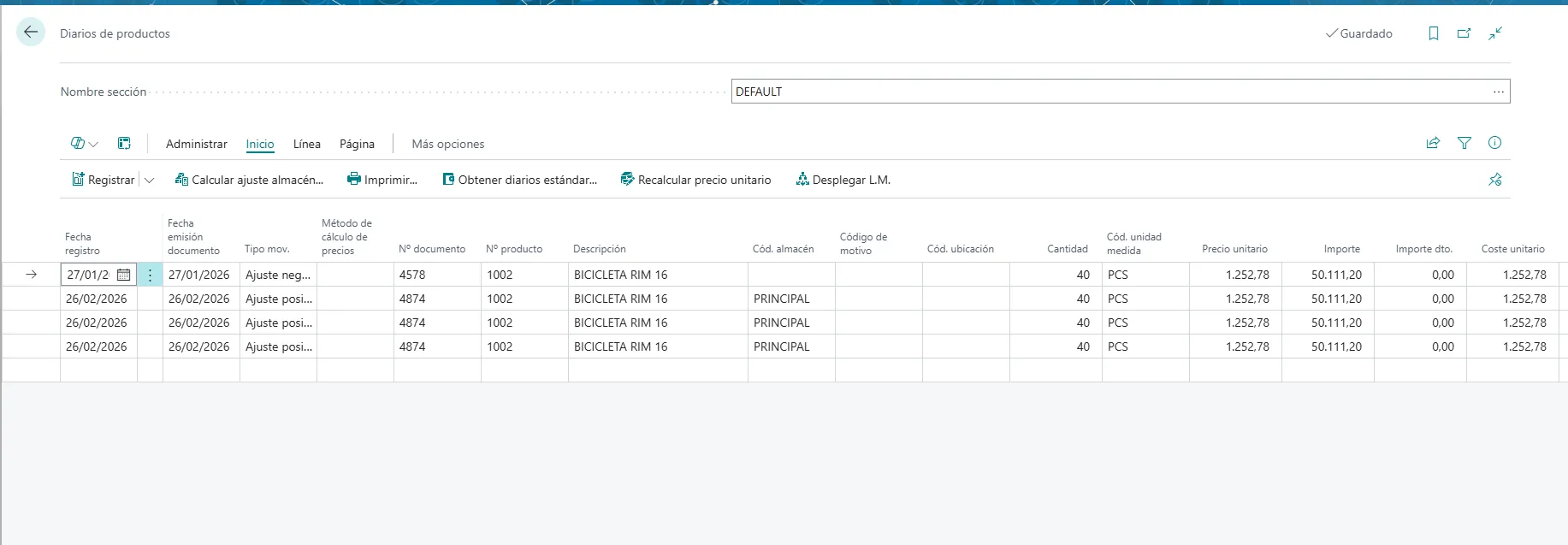
Task: Open the information factbox icon
Action: click(x=1494, y=143)
